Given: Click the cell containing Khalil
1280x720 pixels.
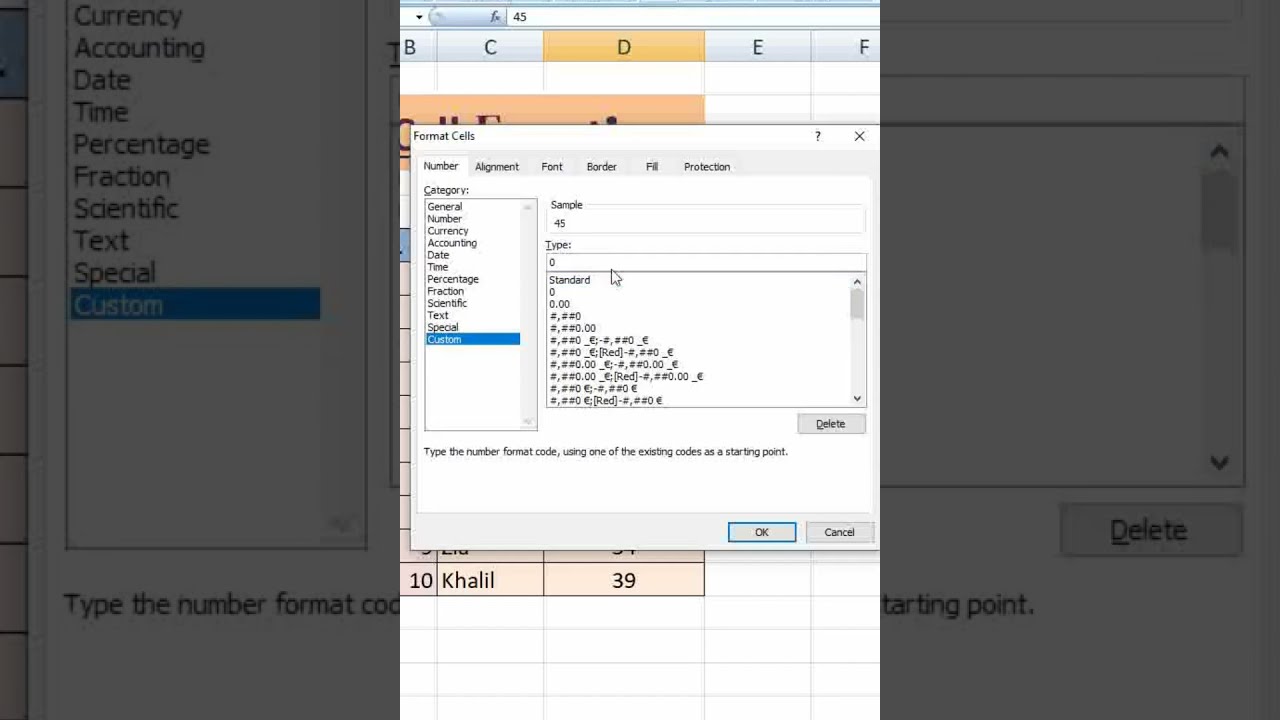Looking at the screenshot, I should point(490,581).
